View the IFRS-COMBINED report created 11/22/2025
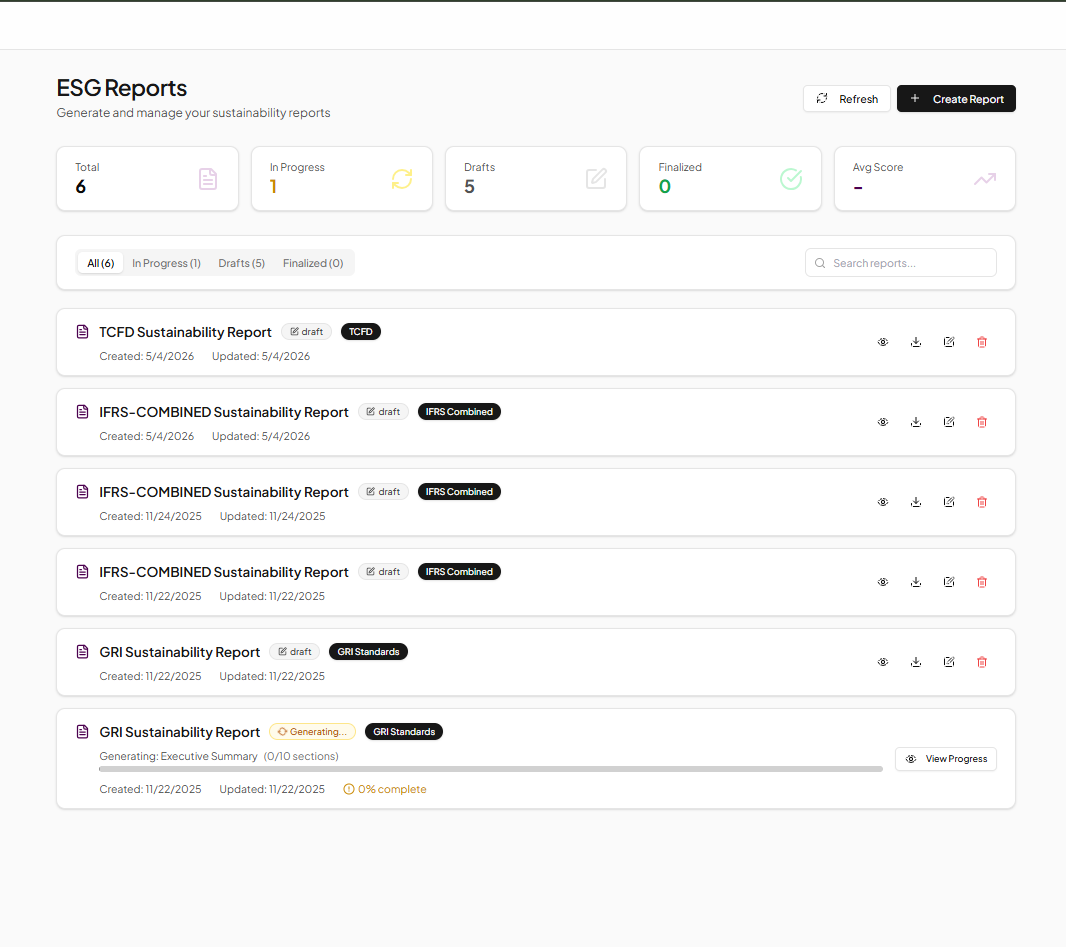Viewport: 1066px width, 947px height. 882,582
